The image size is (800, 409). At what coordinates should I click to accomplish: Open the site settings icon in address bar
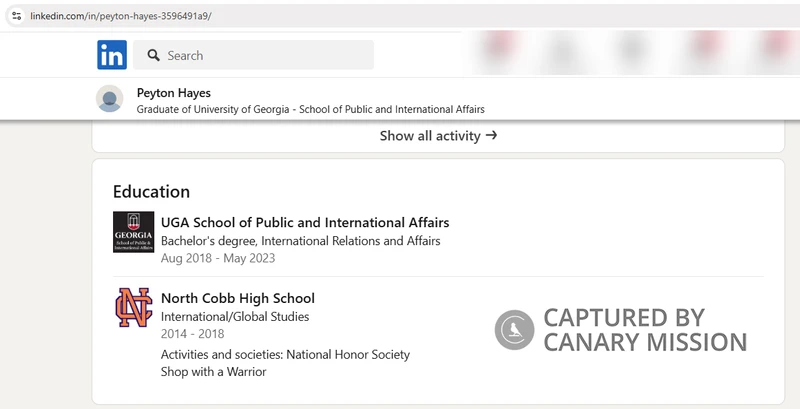16,16
